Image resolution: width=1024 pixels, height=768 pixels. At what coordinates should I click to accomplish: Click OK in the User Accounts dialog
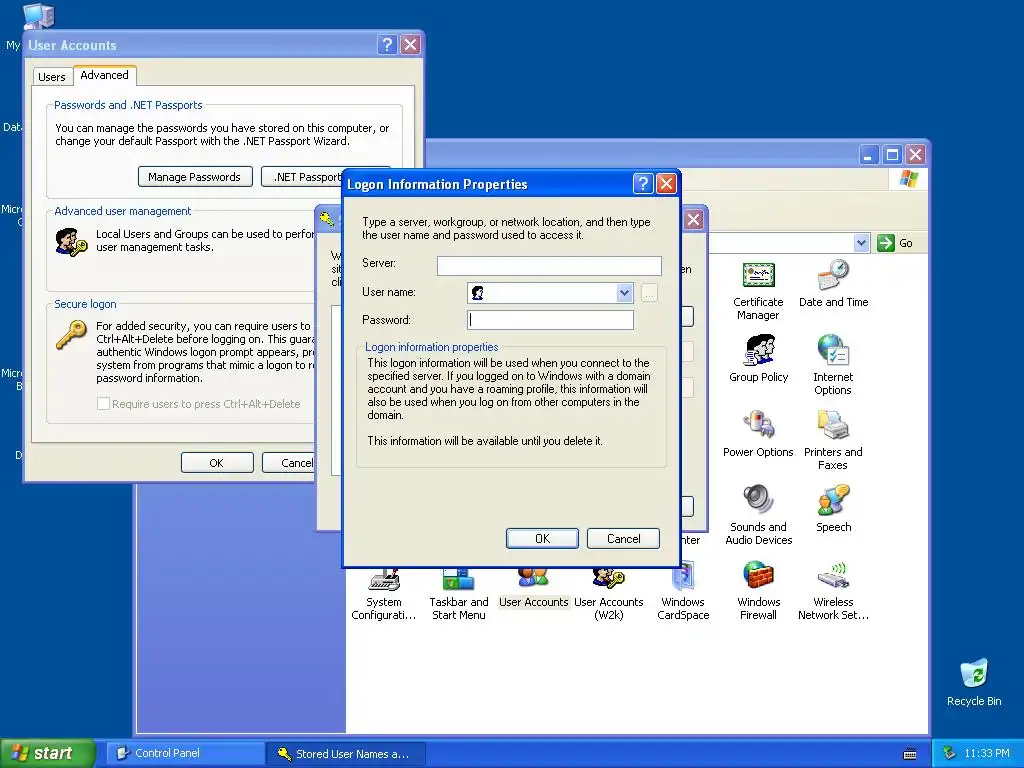(217, 463)
